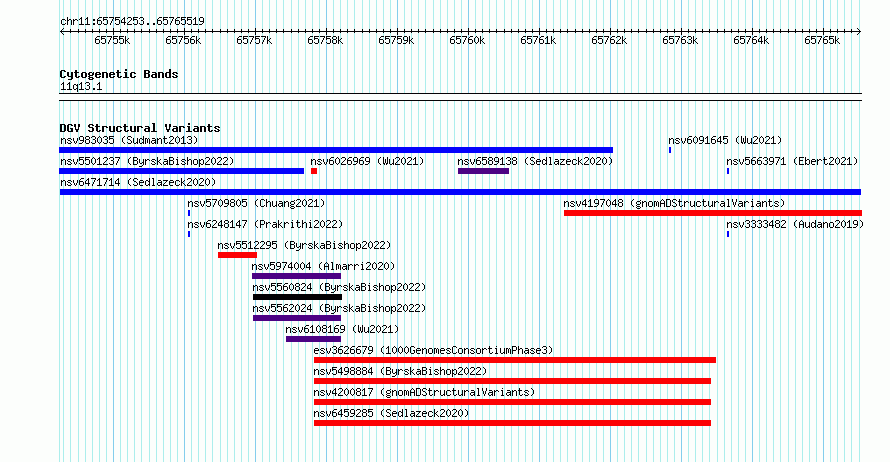
Task: Click the nsv983035 (Sudmant2013) label
Action: click(x=129, y=140)
